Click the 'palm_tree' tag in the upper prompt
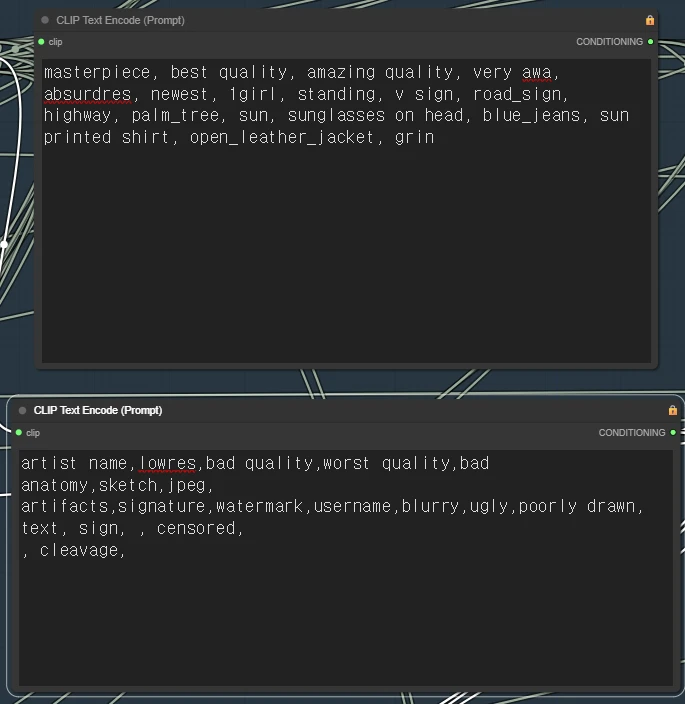The width and height of the screenshot is (685, 704). (x=176, y=116)
